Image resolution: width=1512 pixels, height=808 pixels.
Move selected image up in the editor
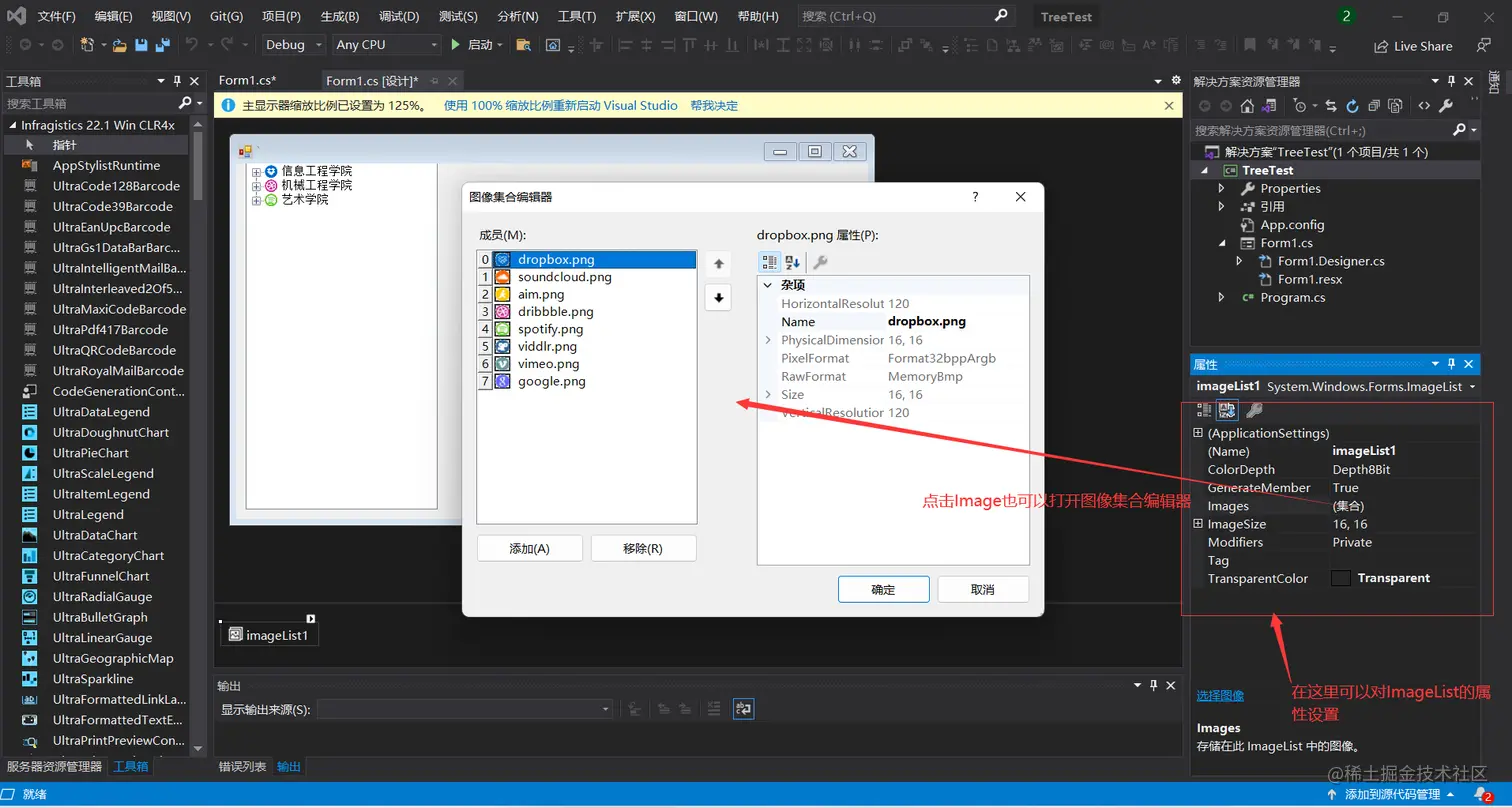[718, 264]
